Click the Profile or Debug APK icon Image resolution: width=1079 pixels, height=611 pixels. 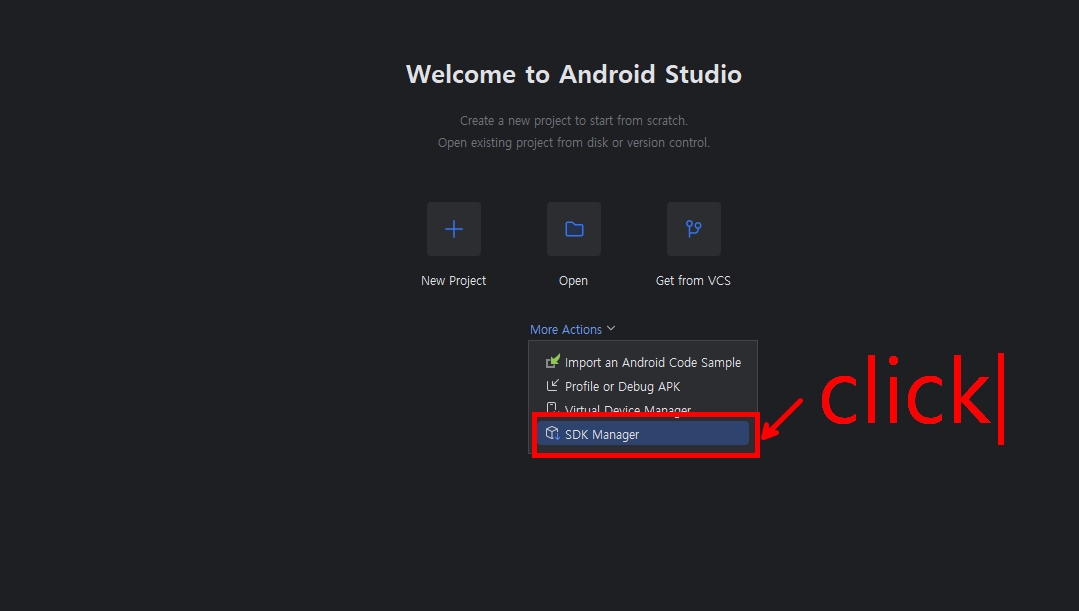(x=552, y=386)
